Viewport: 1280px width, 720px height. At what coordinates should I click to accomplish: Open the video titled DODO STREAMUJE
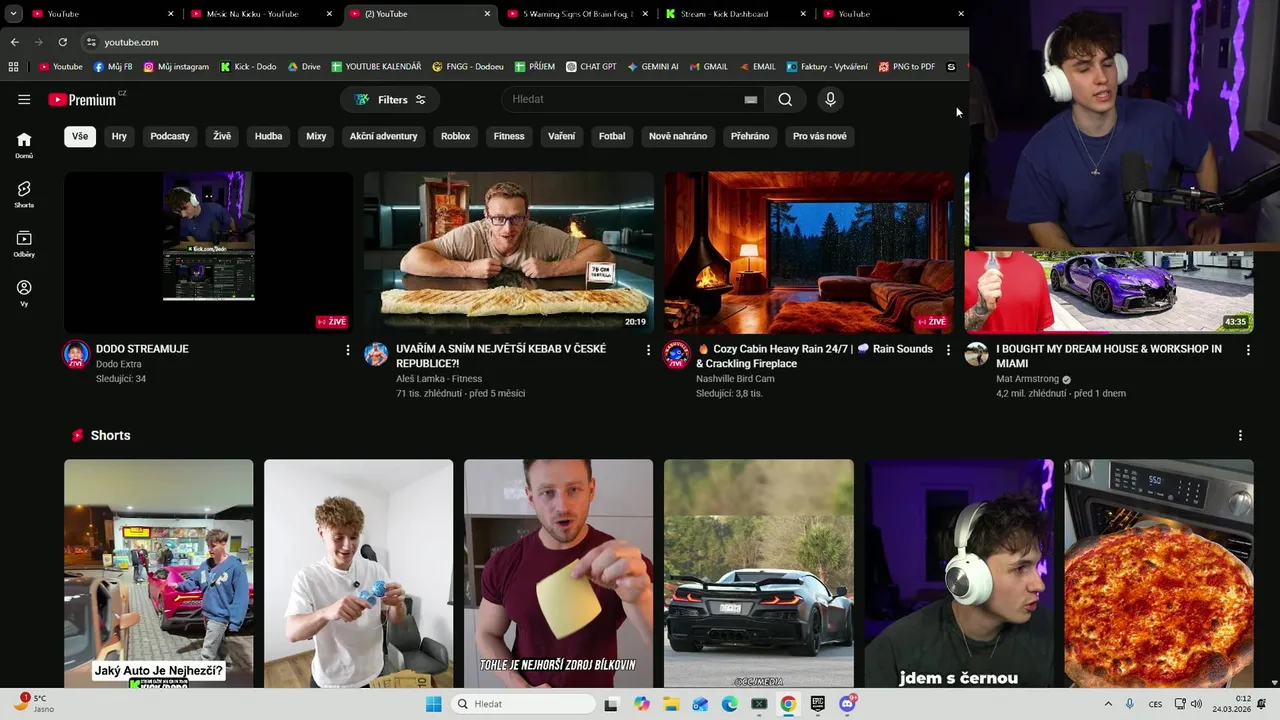point(142,349)
